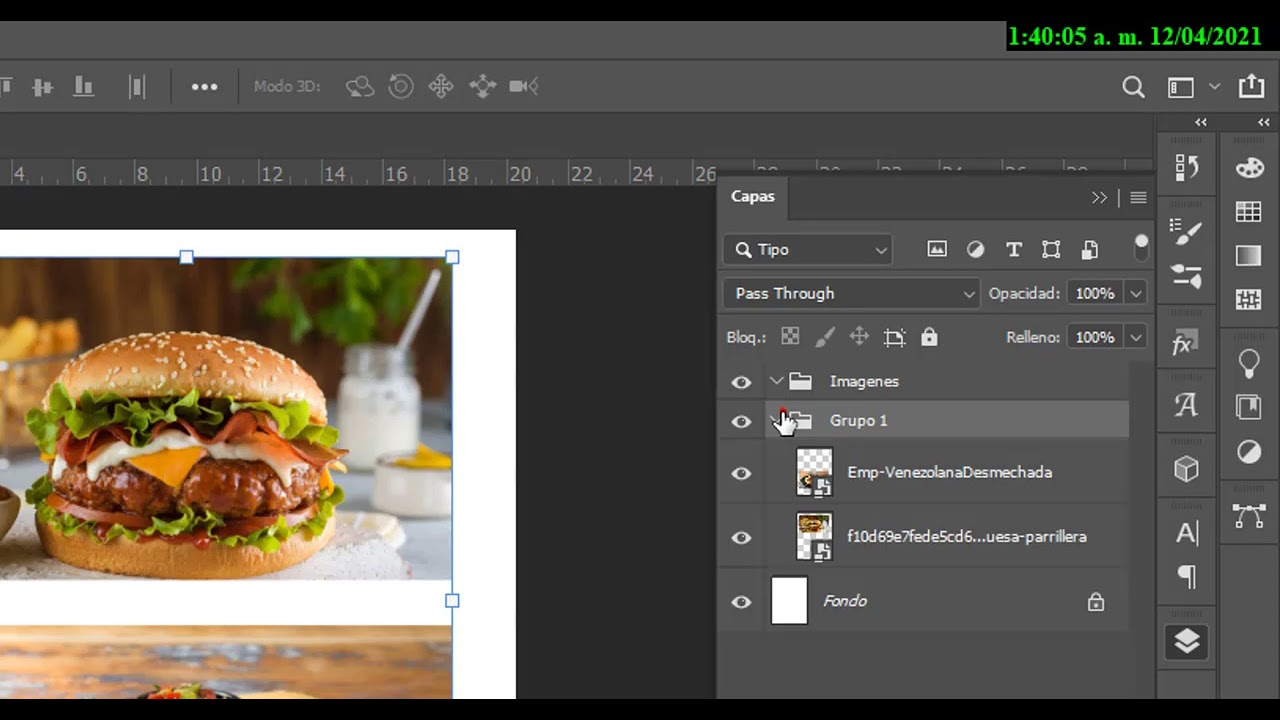This screenshot has width=1280, height=720.
Task: Collapse the Imagenes group chevron
Action: (x=776, y=381)
